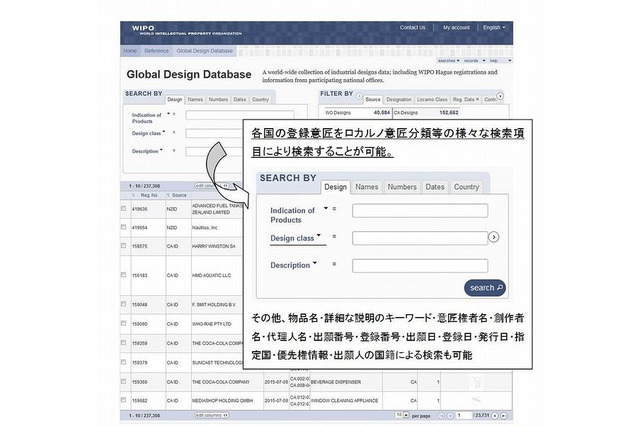Tick the checkbox for HMD AQUATIC LLC row

[124, 275]
